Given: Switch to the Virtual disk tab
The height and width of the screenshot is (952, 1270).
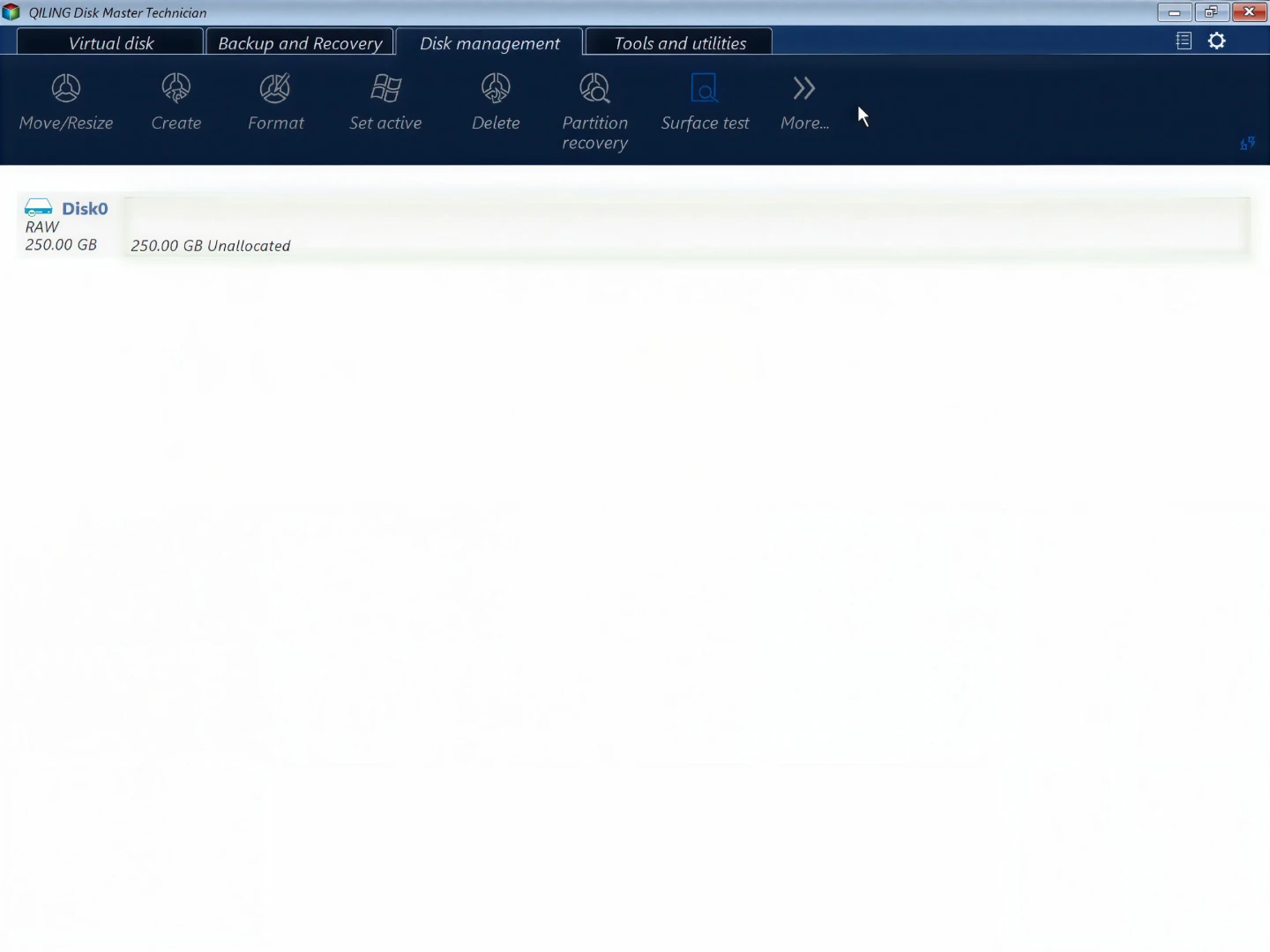Looking at the screenshot, I should click(x=110, y=42).
